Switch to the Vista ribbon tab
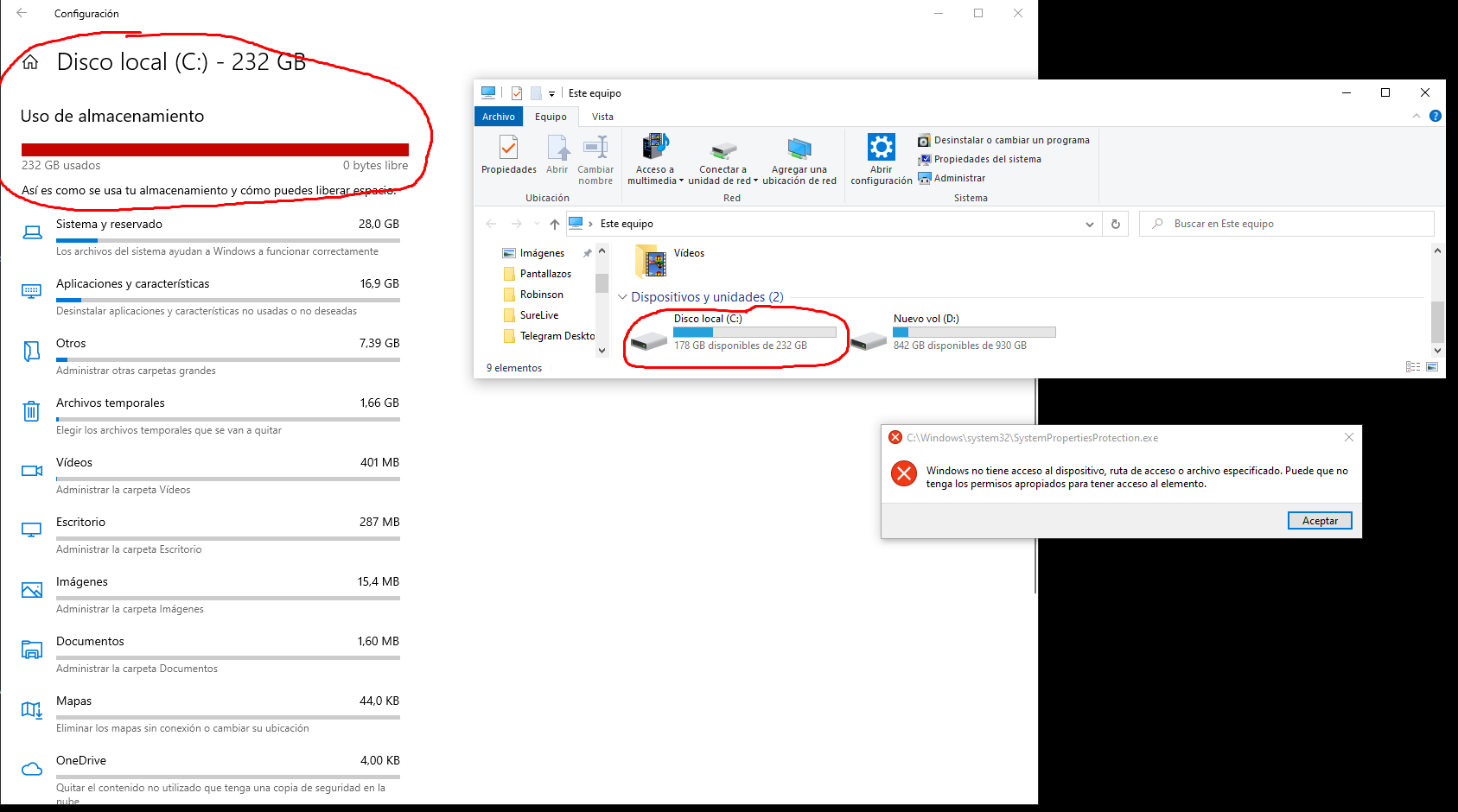Viewport: 1458px width, 812px height. pyautogui.click(x=602, y=117)
